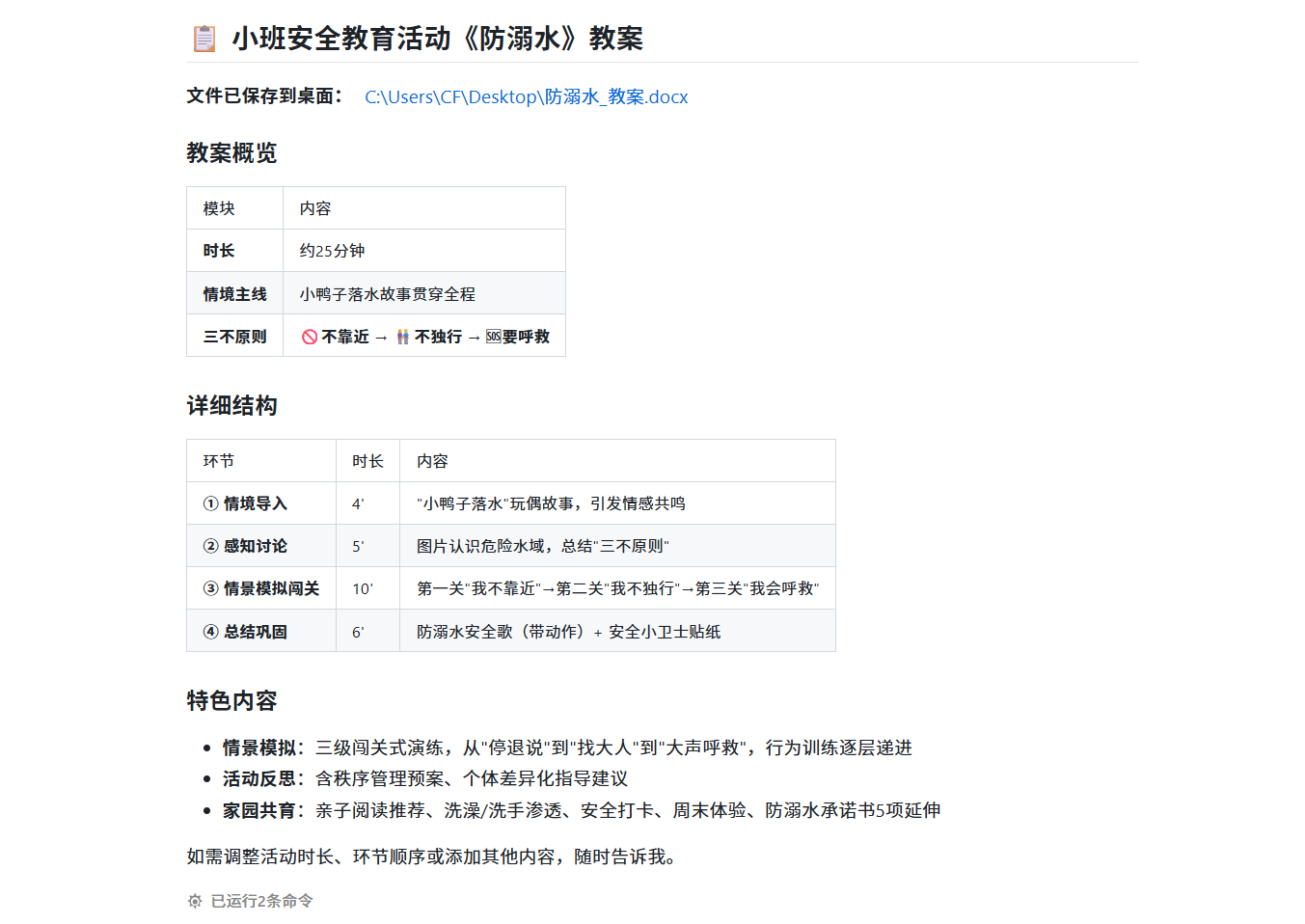Open the 防溺水_教案.docx file path link
Screen dimensions: 1305x924
(x=527, y=96)
